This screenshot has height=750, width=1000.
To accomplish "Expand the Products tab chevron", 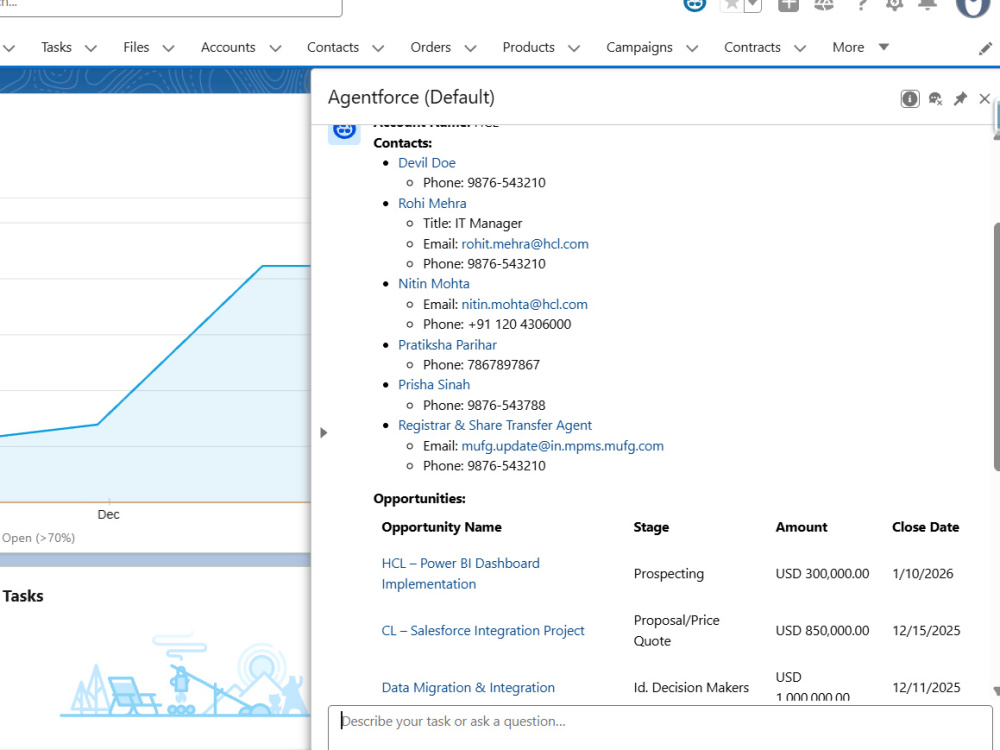I will [574, 48].
